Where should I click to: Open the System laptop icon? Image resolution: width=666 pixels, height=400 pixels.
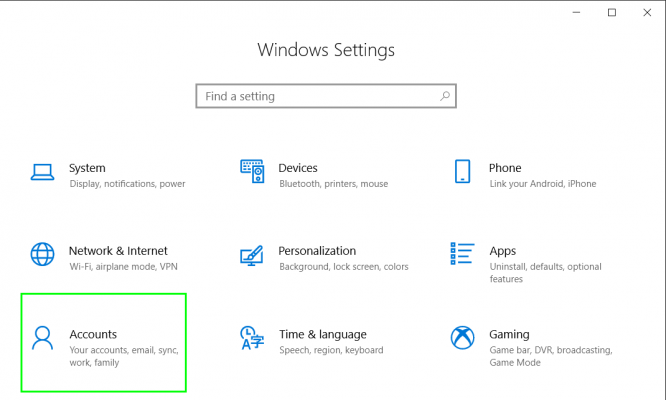tap(42, 172)
